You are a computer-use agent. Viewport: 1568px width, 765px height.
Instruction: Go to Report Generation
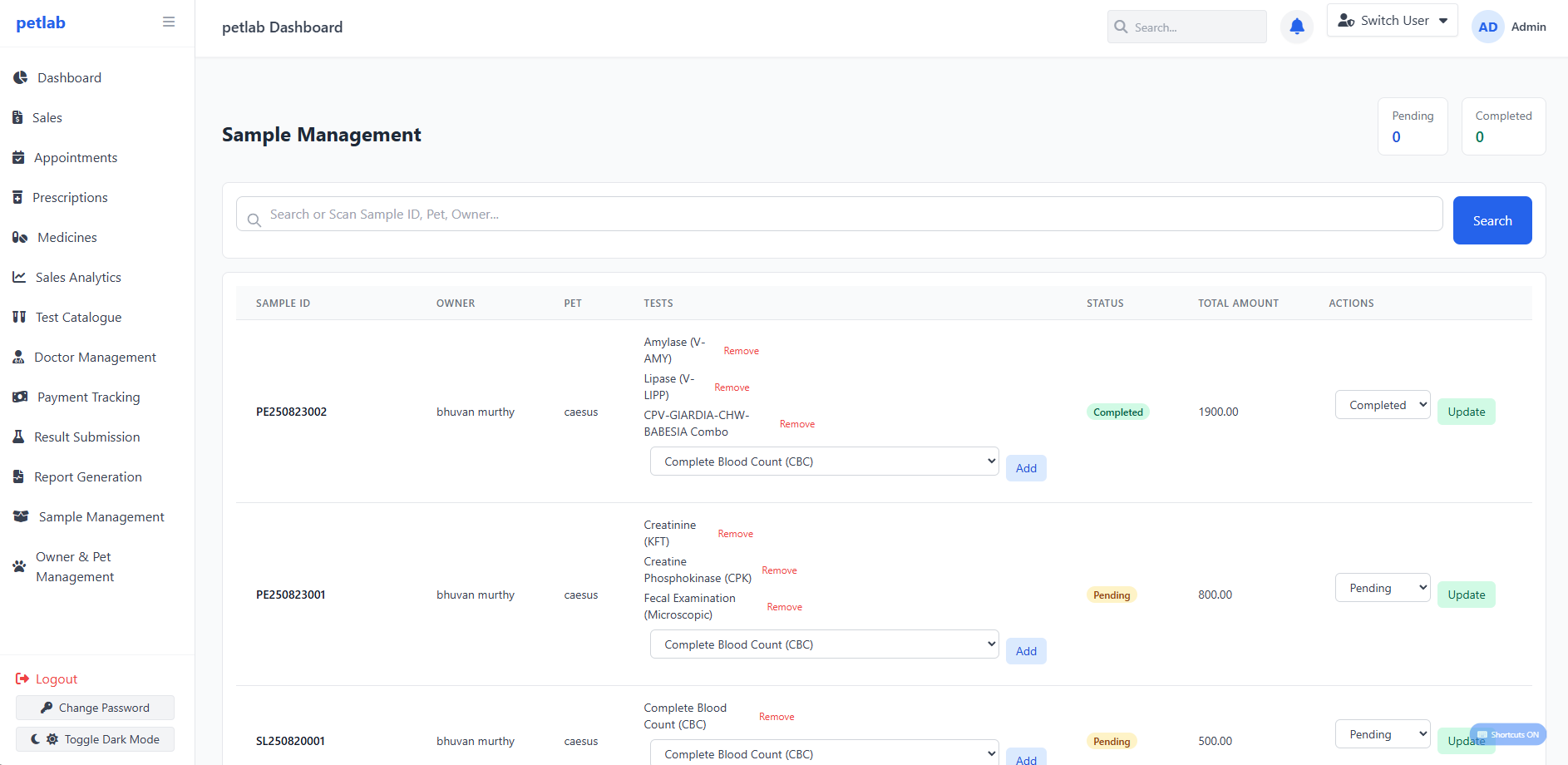[x=87, y=476]
